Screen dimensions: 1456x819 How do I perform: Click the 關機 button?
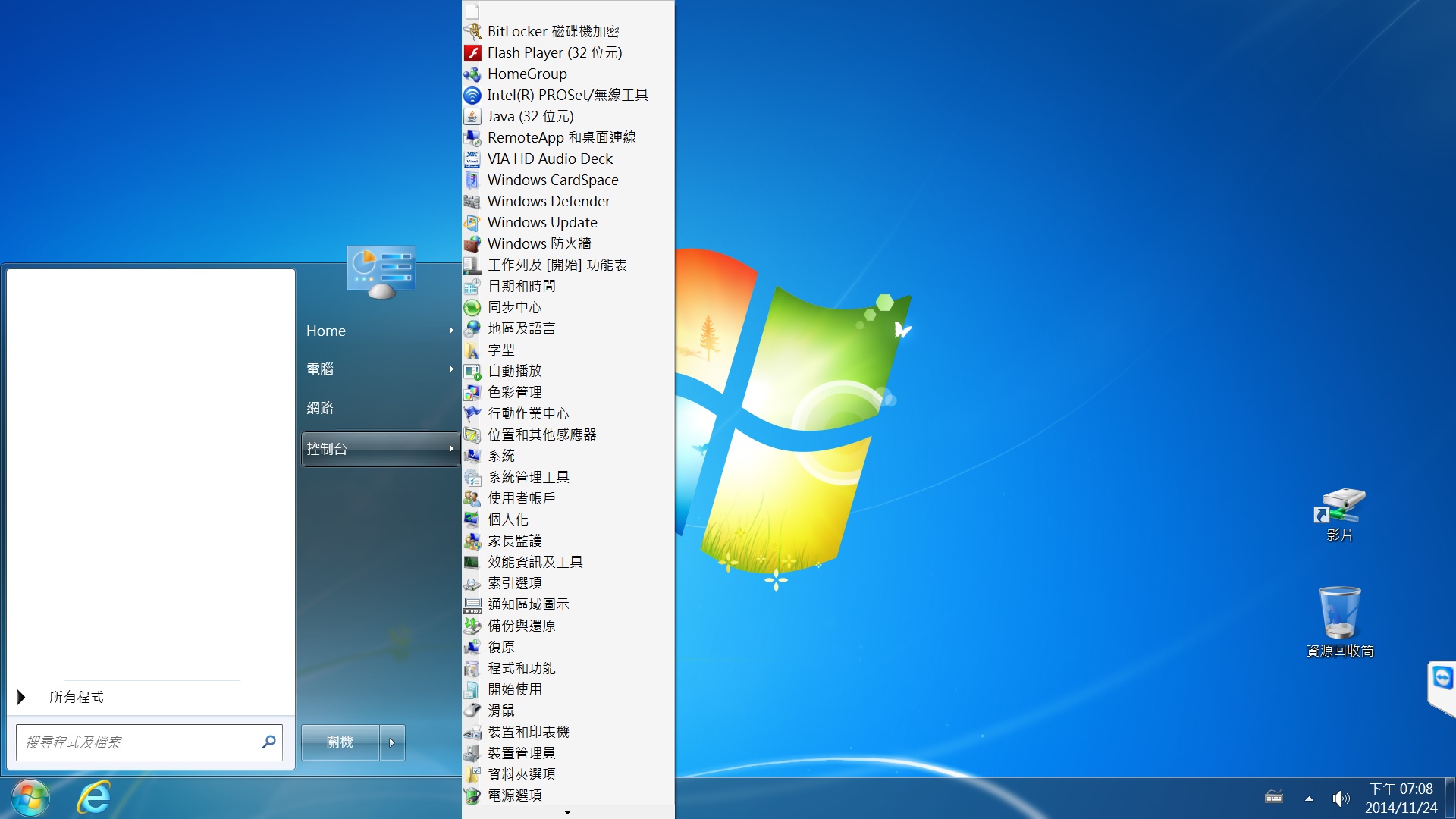click(340, 742)
